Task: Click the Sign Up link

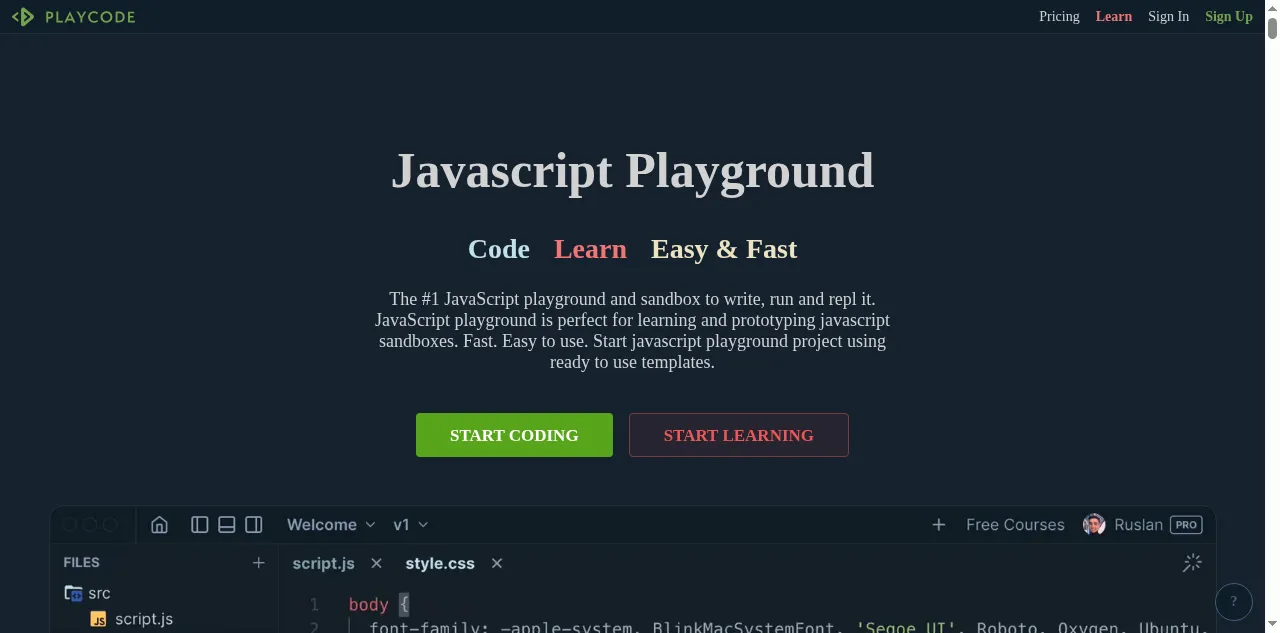Action: (x=1229, y=16)
